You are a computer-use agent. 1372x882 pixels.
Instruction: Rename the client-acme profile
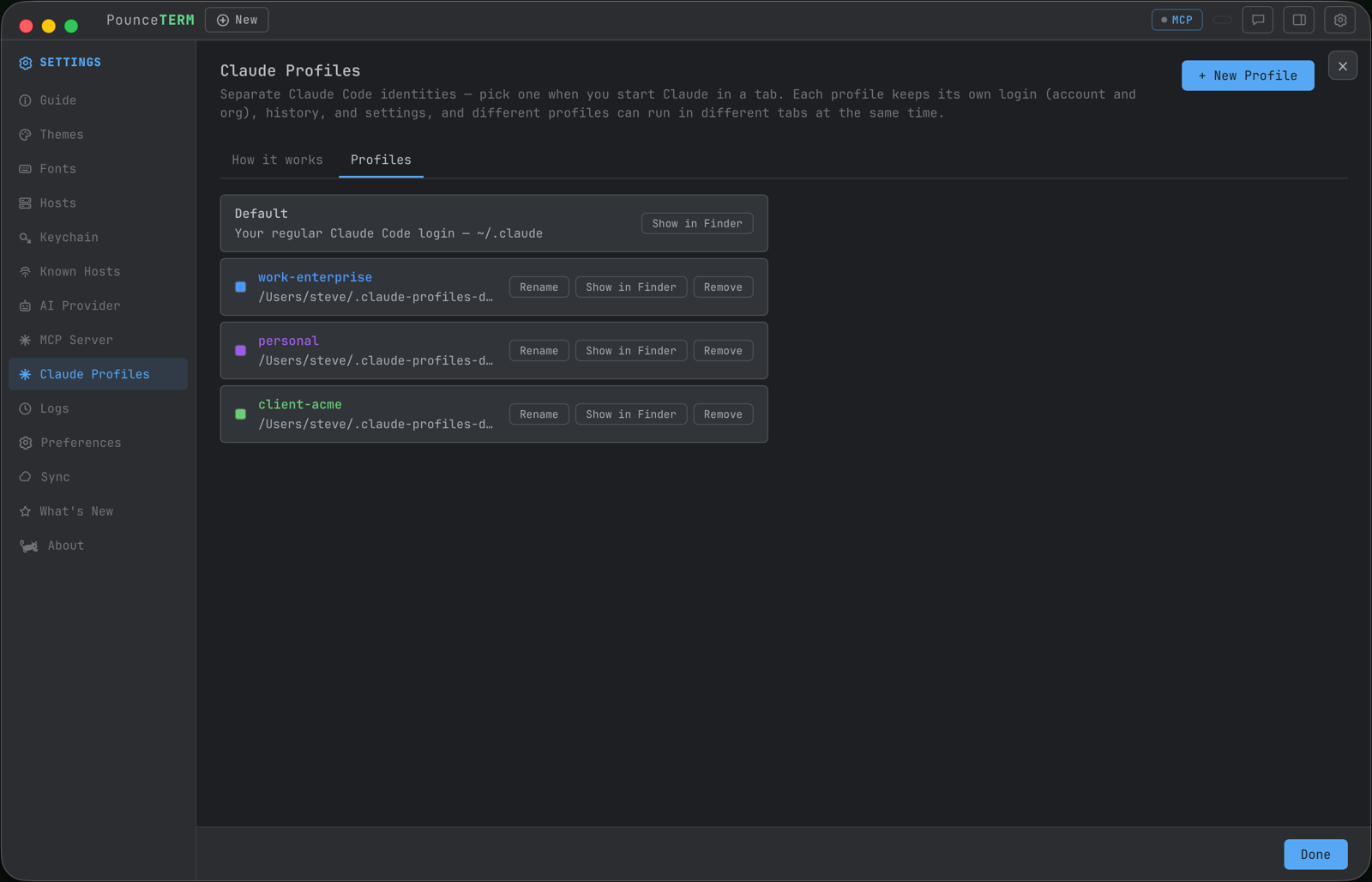click(539, 414)
